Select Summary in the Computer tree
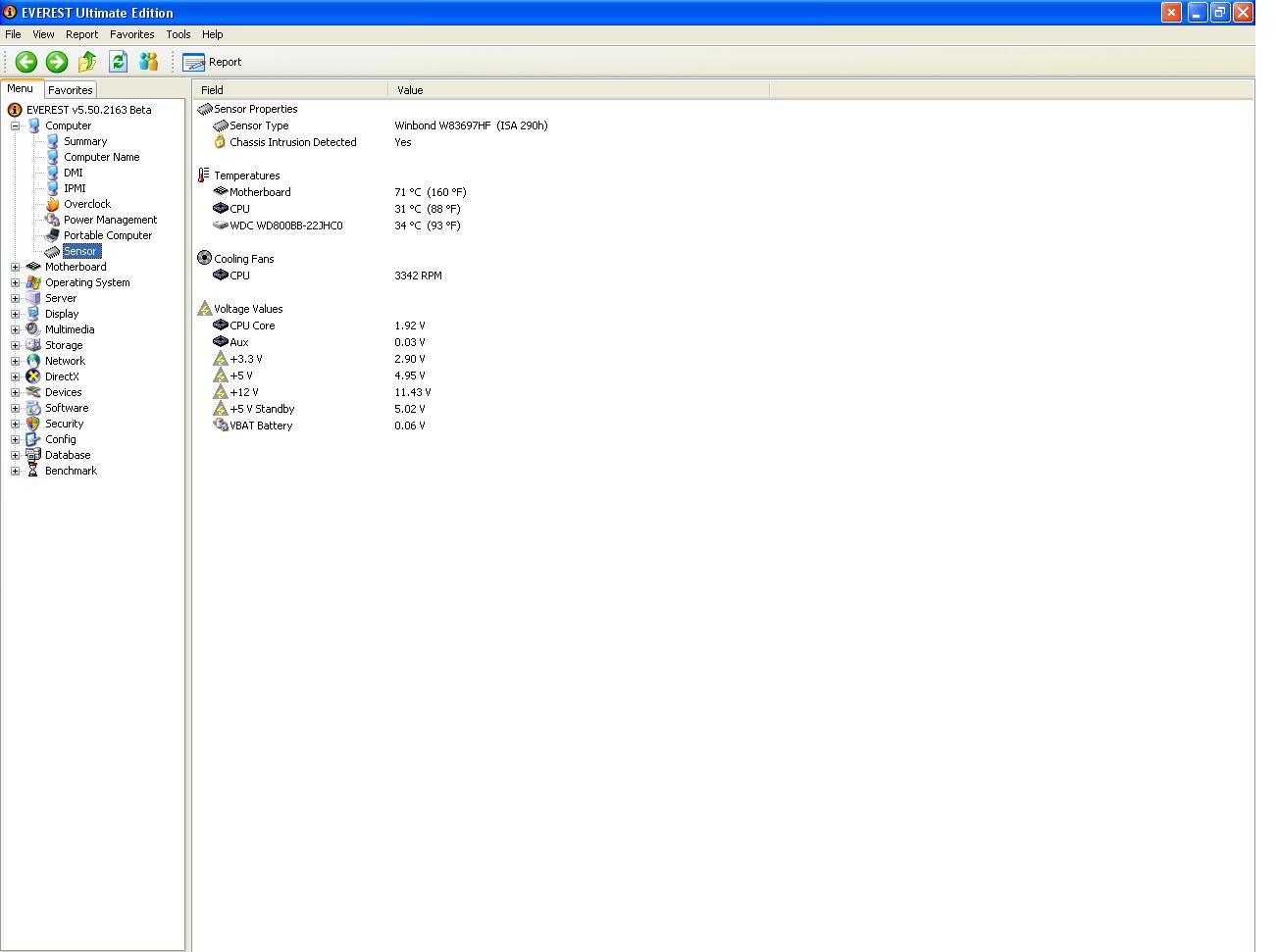This screenshot has height=952, width=1276. point(85,141)
